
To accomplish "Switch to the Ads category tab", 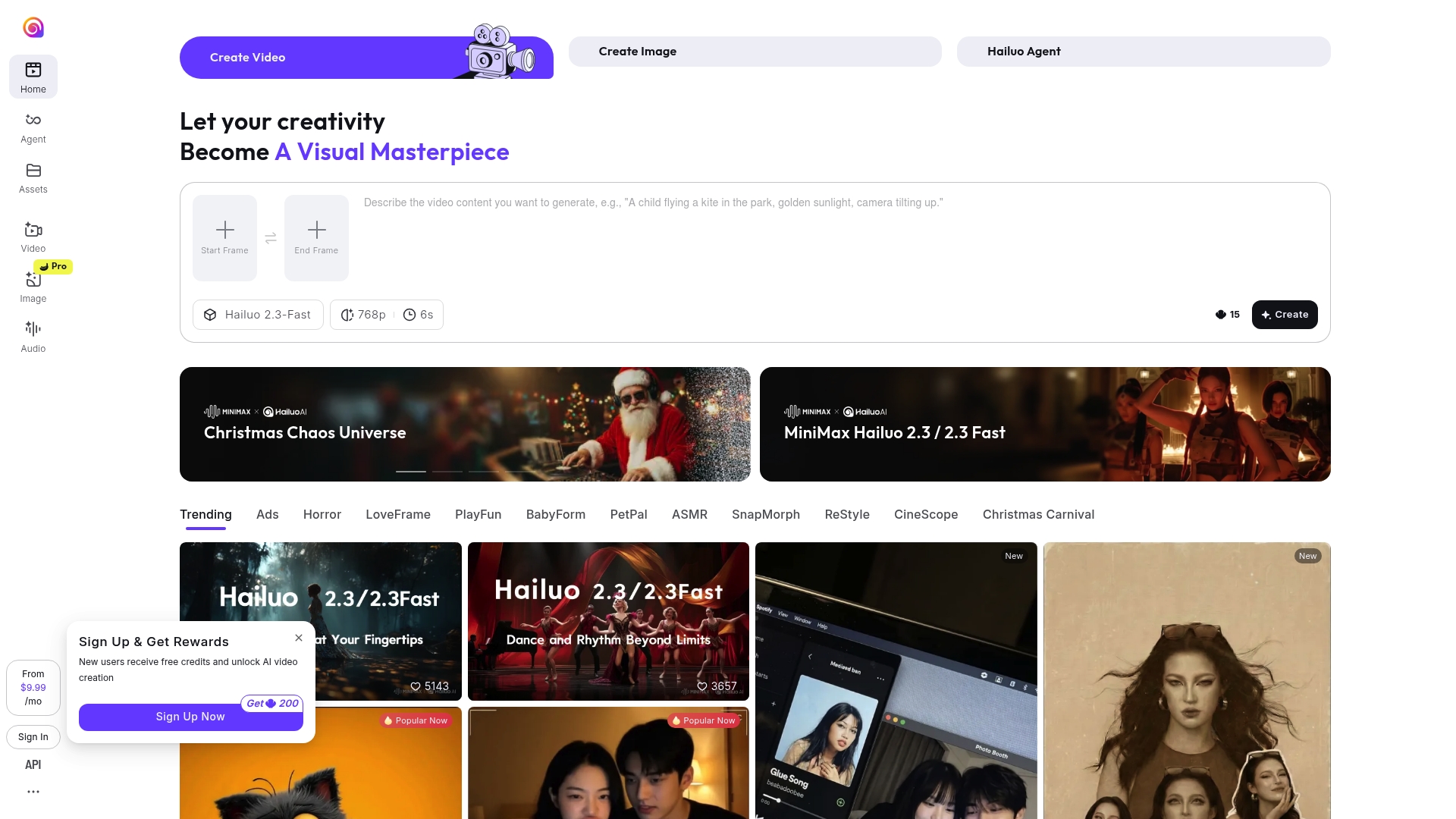I will [268, 514].
